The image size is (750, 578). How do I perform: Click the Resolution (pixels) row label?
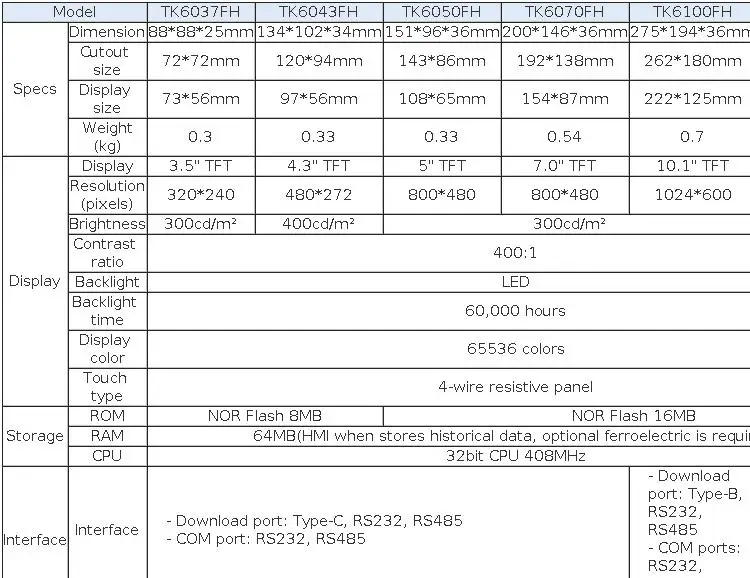point(107,195)
